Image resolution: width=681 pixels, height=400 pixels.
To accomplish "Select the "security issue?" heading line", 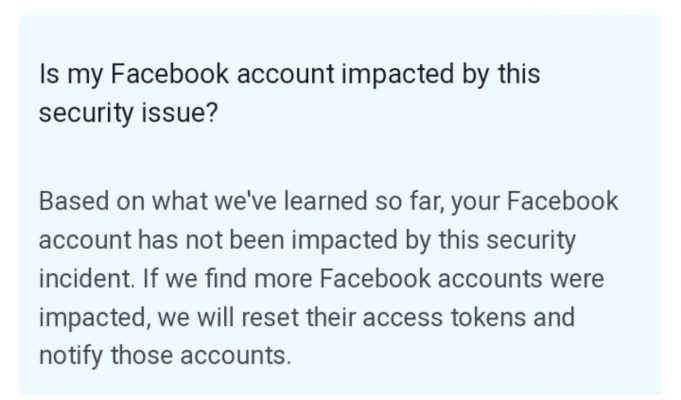I will (x=128, y=113).
